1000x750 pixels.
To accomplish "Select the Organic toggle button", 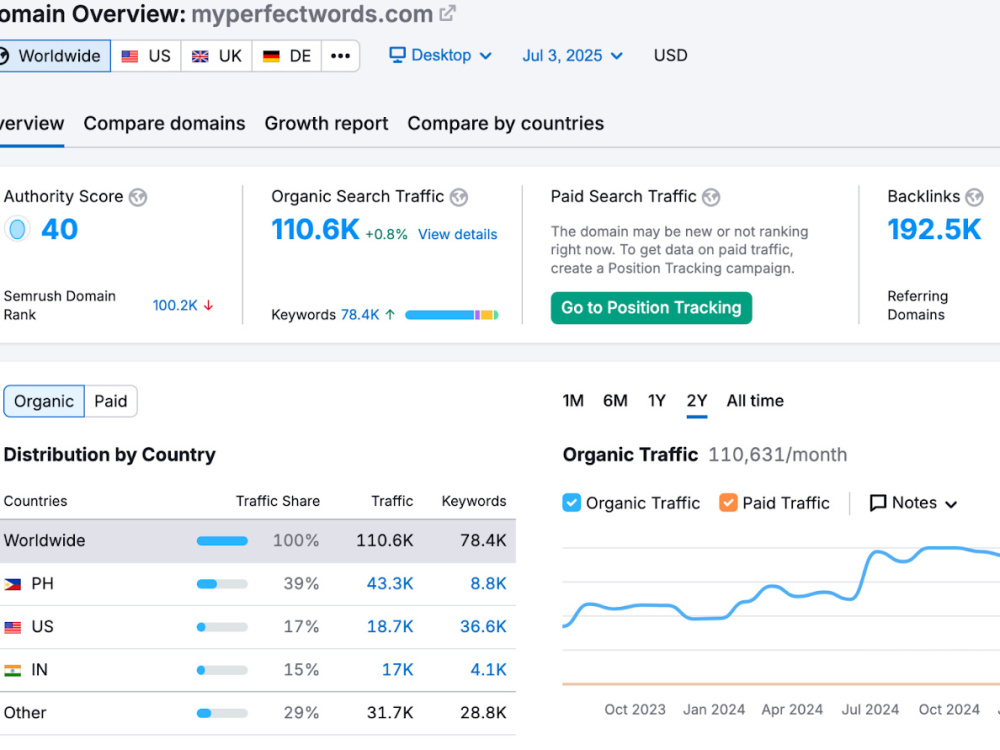I will [44, 401].
